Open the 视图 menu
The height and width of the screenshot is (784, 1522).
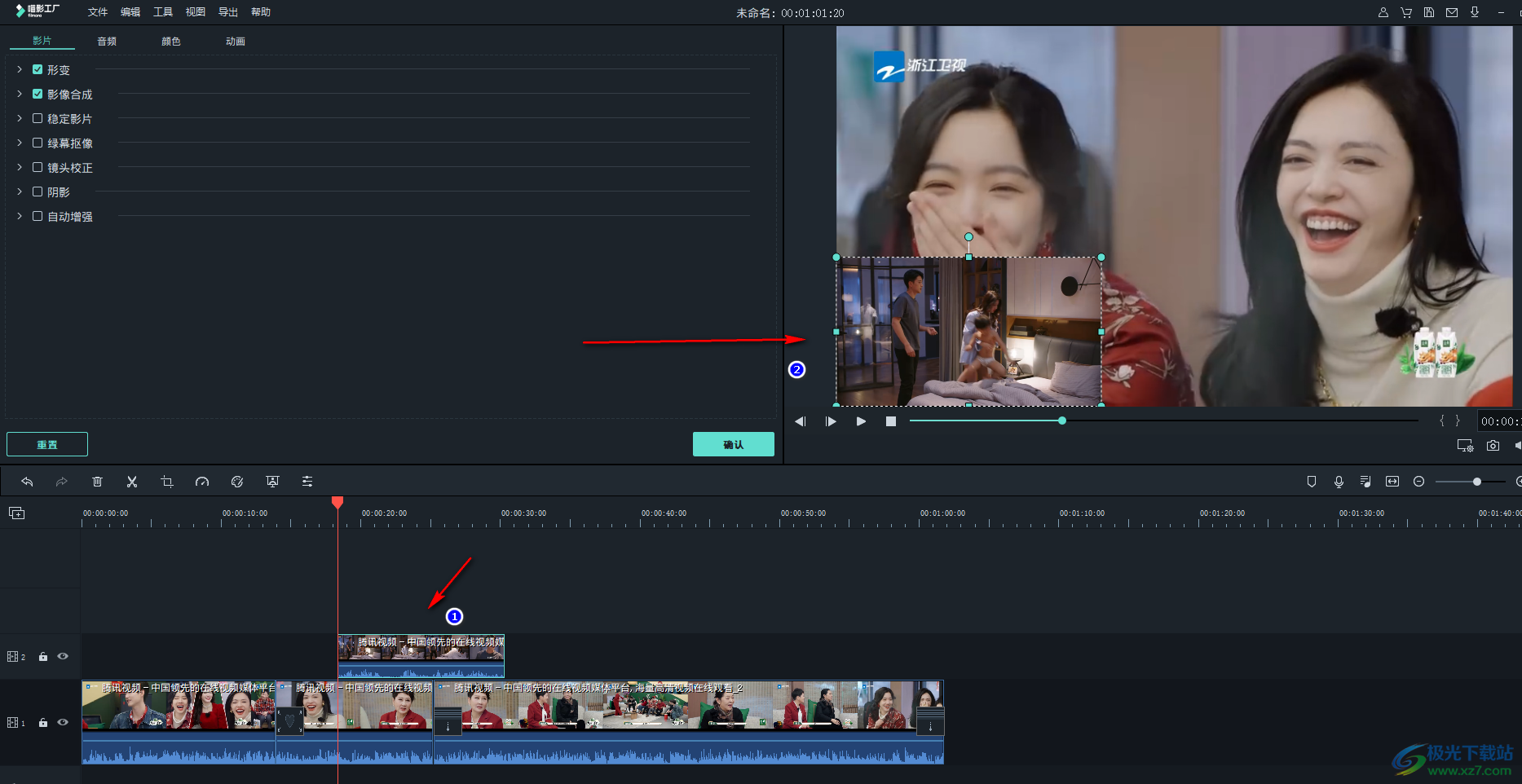[x=196, y=12]
